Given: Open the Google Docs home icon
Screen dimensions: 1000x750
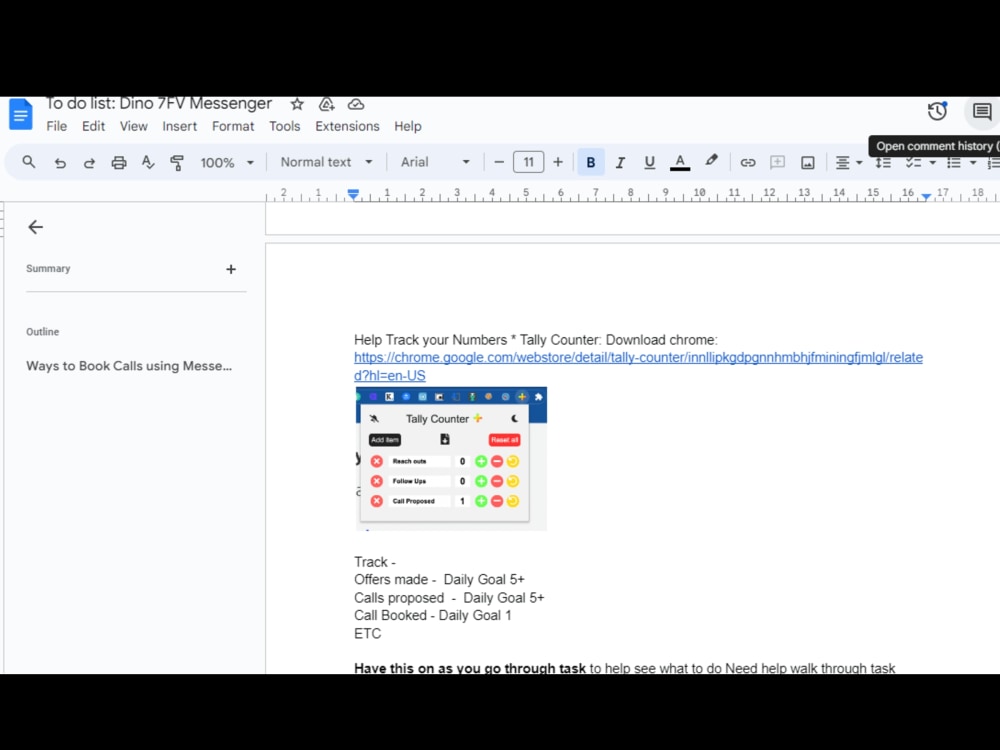Looking at the screenshot, I should click(20, 115).
